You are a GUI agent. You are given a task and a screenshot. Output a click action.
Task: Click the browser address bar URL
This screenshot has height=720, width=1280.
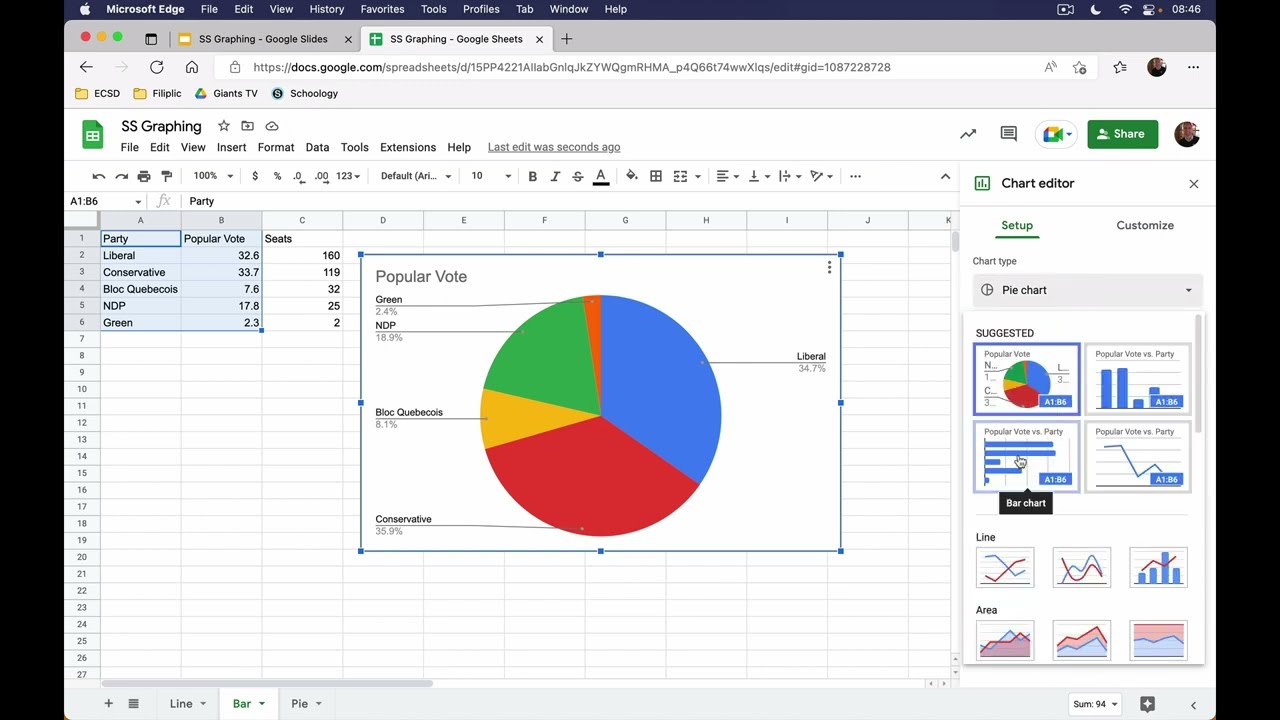[572, 67]
